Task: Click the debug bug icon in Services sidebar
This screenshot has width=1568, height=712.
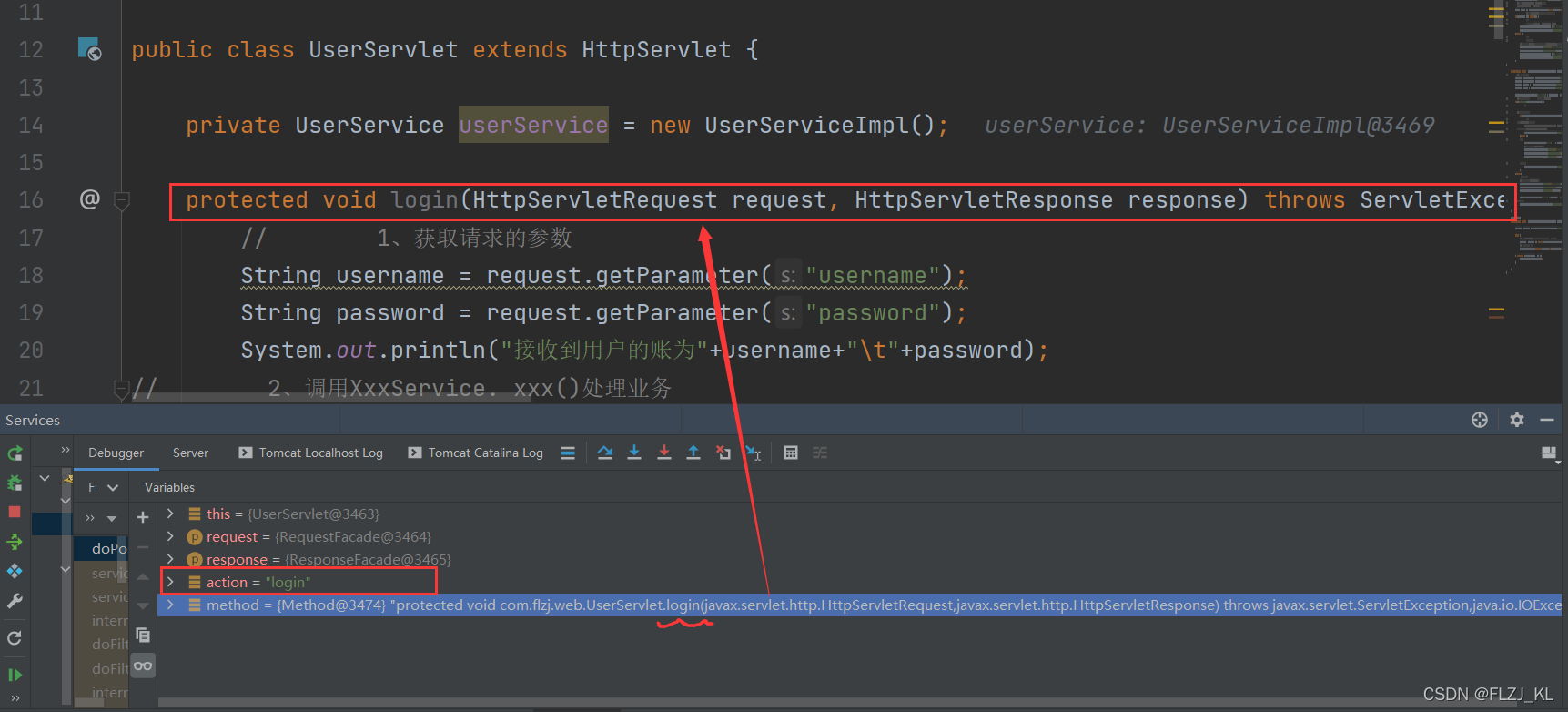Action: point(15,483)
